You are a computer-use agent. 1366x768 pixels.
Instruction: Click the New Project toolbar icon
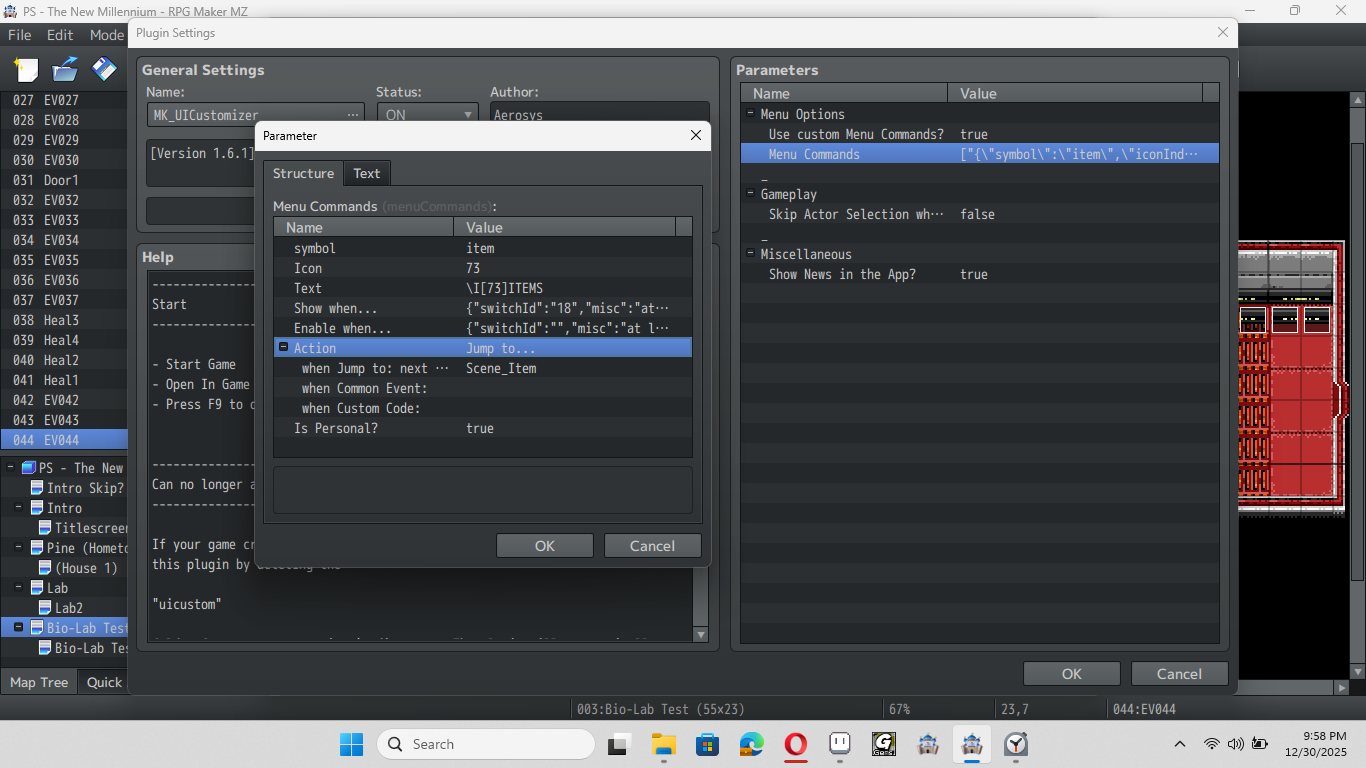(x=26, y=69)
